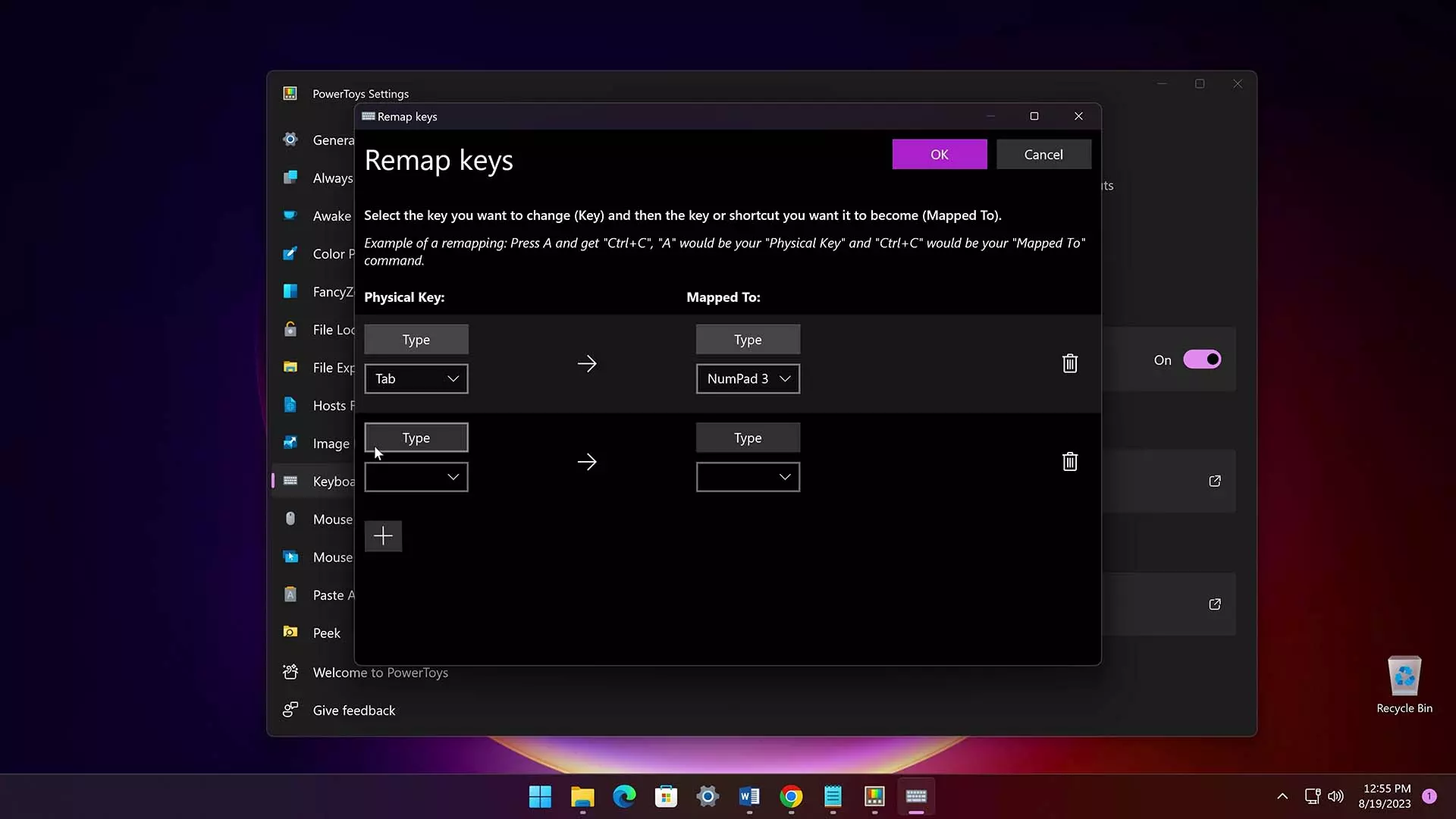Switch to Keyboard Manager taskbar icon
Viewport: 1456px width, 819px height.
pyautogui.click(x=916, y=796)
